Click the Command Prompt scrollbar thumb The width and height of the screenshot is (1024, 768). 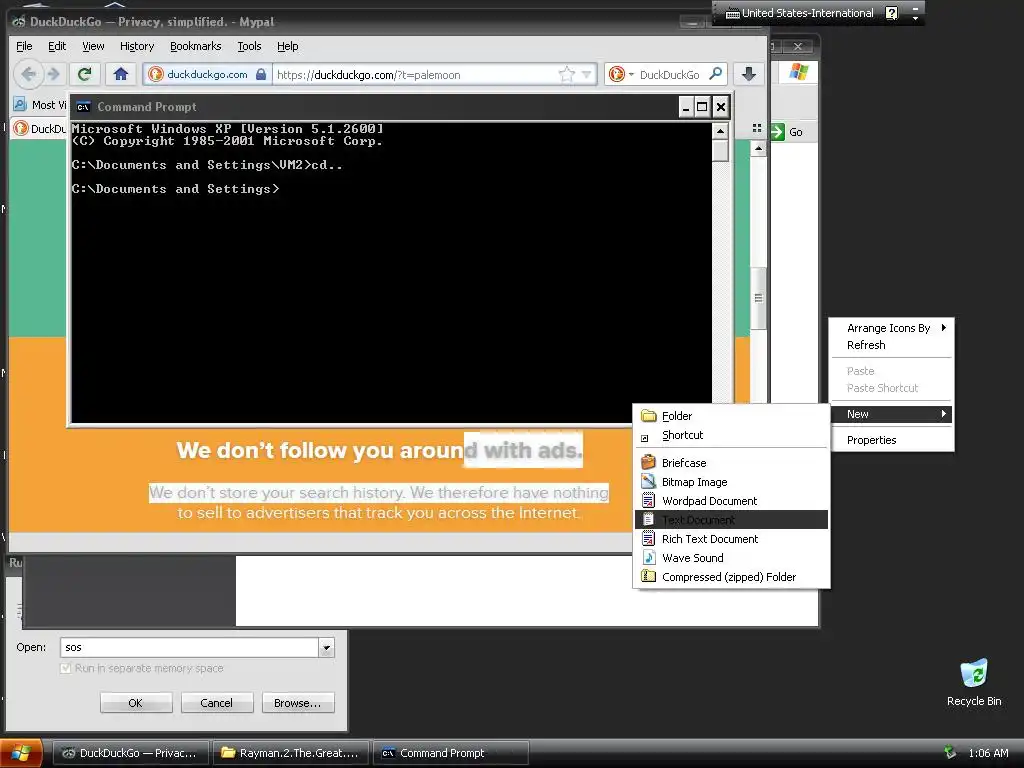point(720,151)
